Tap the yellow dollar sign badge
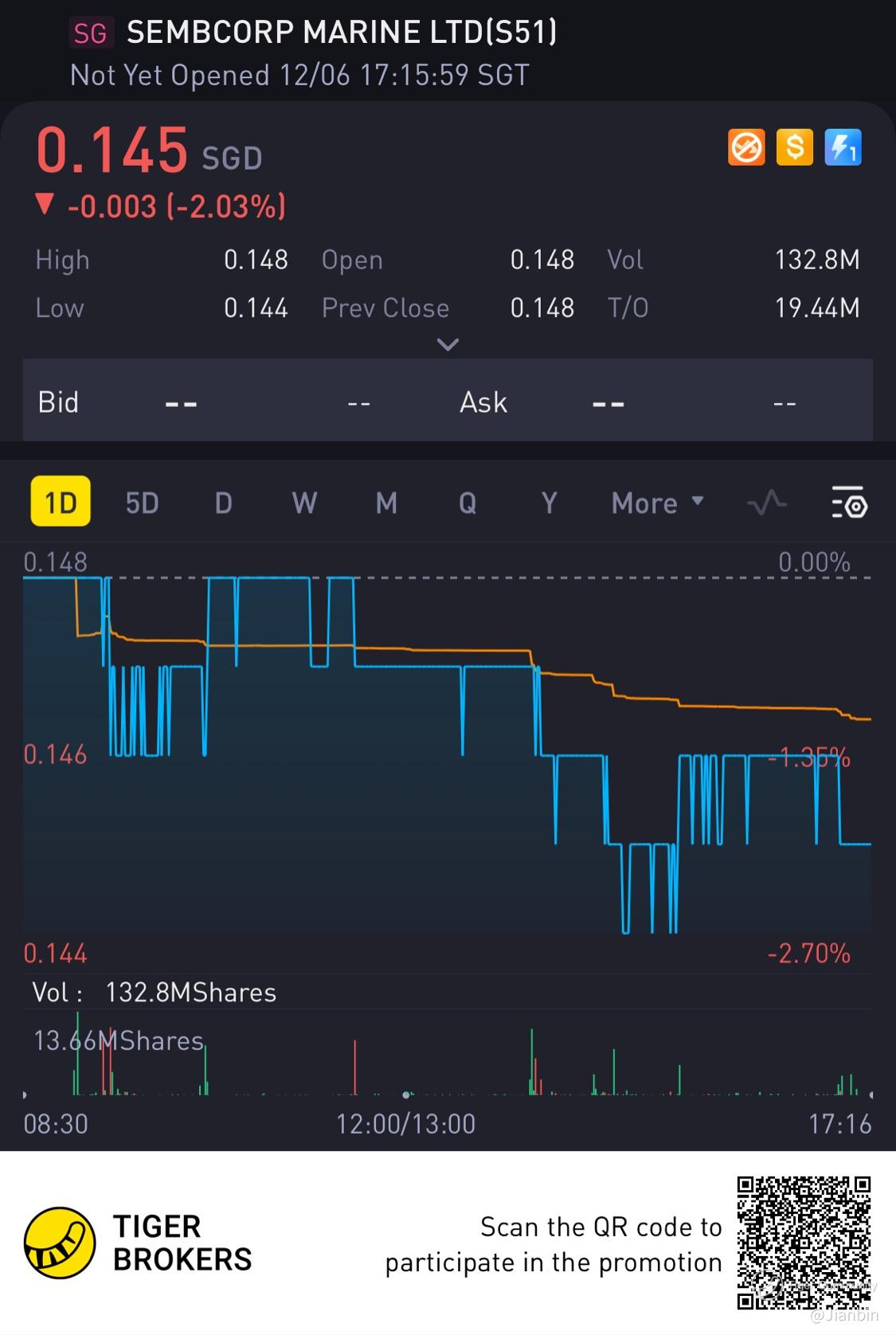The width and height of the screenshot is (896, 1335). tap(794, 147)
